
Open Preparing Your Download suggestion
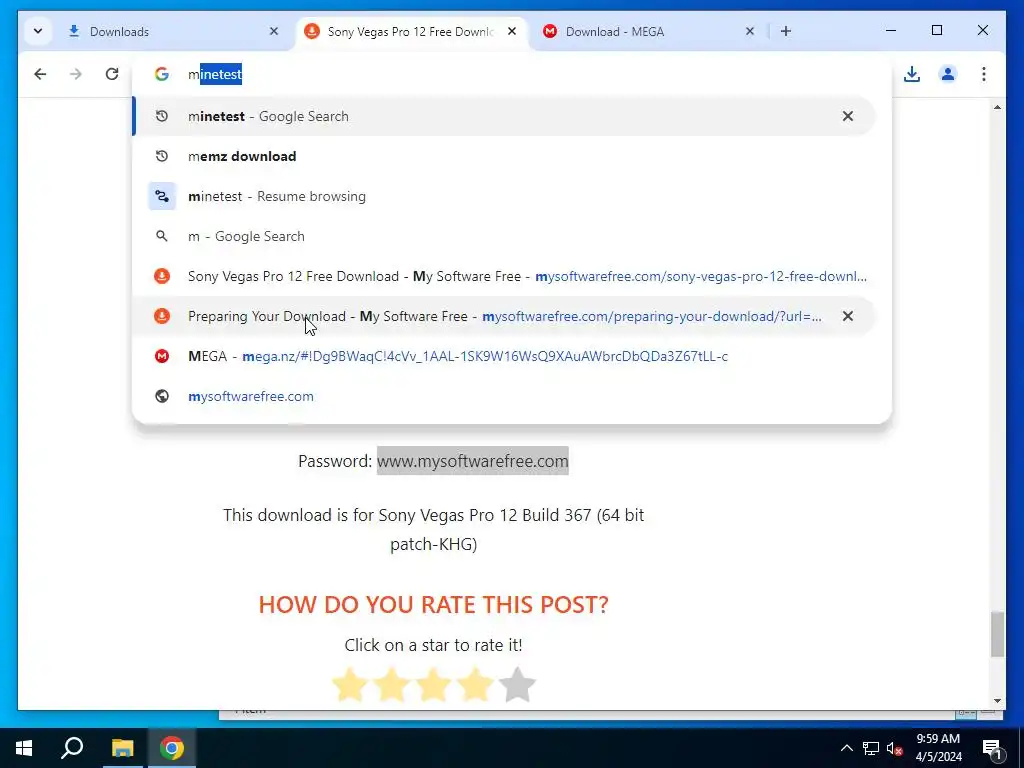pos(503,316)
